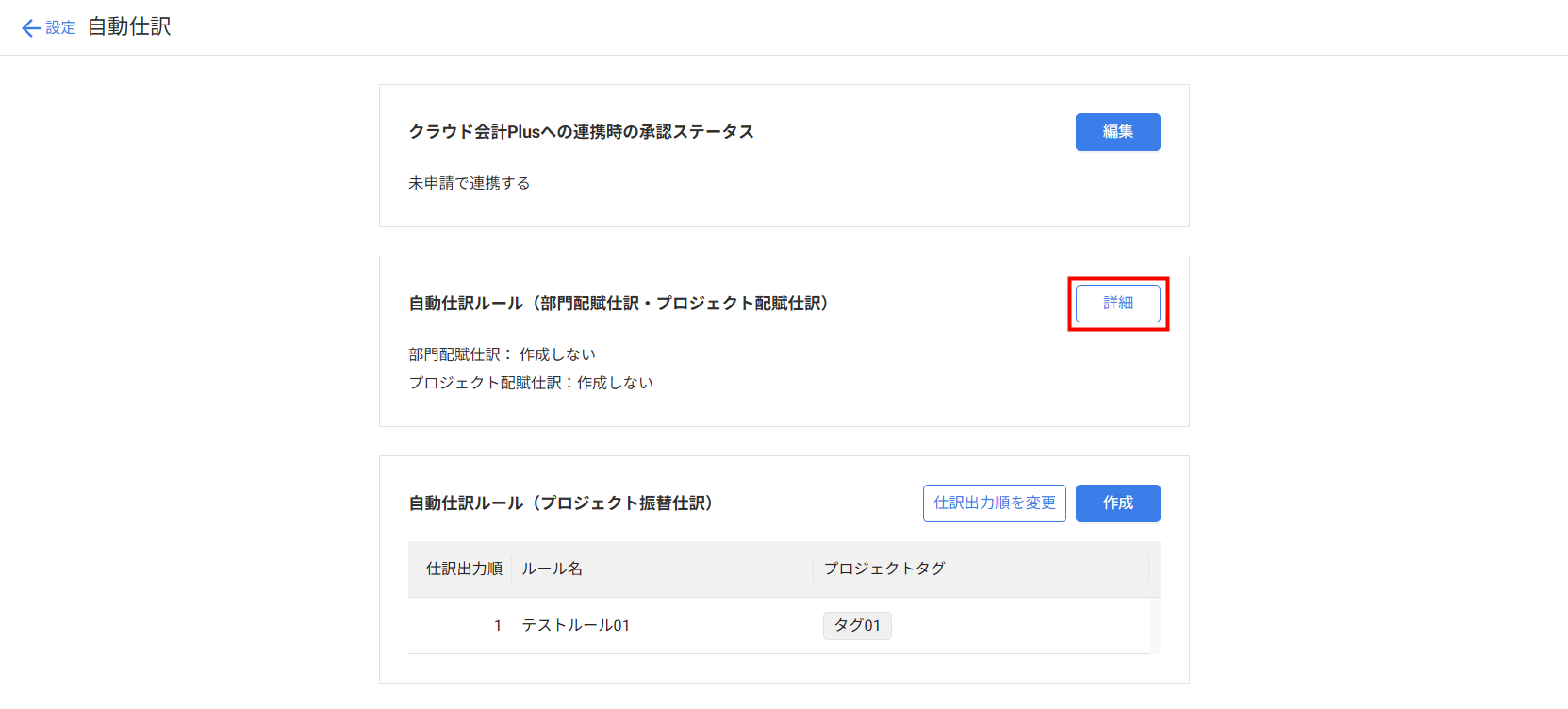Click the タグ01 tag chip
This screenshot has width=1568, height=709.
[856, 625]
